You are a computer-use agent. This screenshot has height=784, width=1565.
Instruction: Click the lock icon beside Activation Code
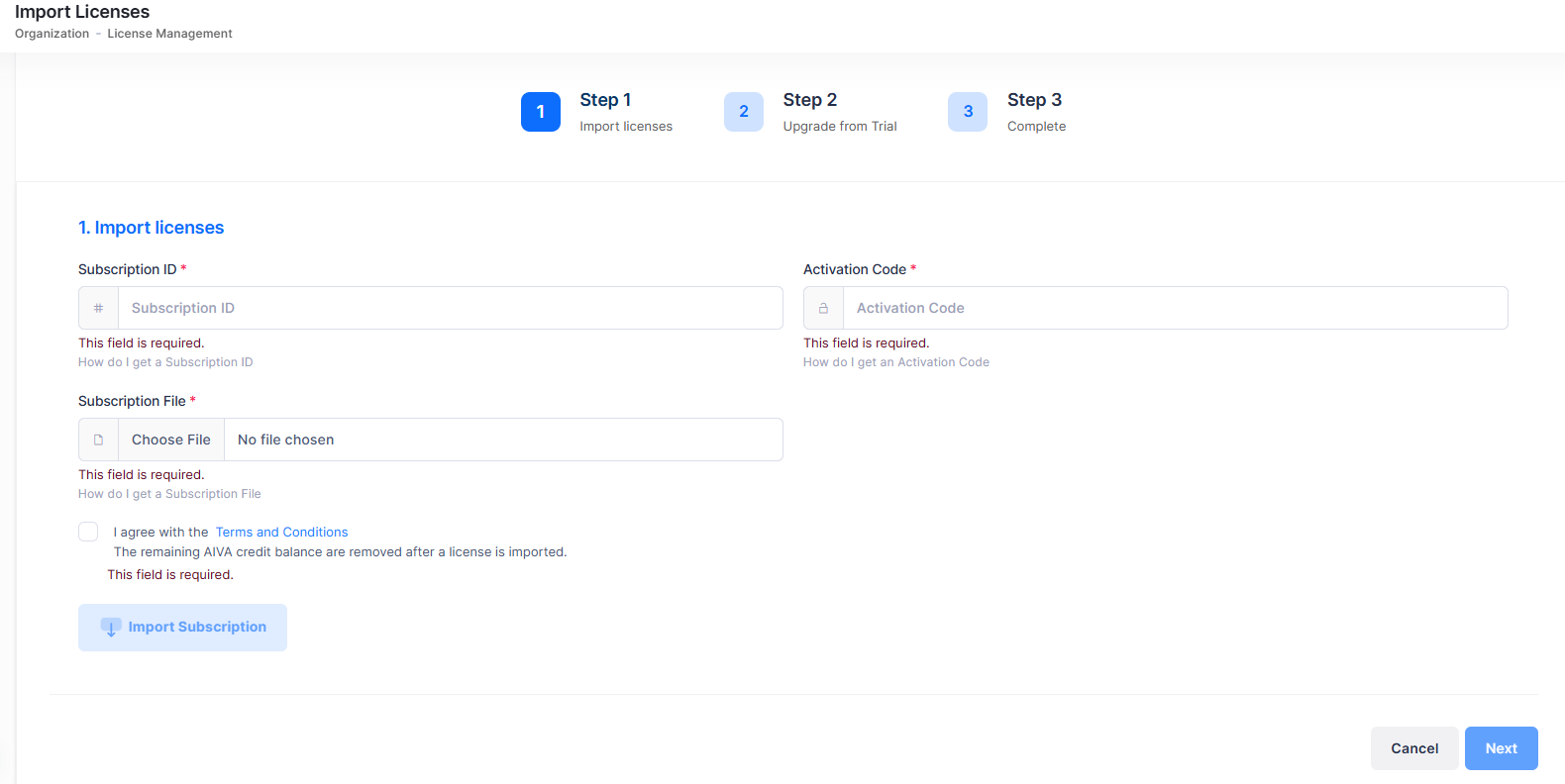click(x=823, y=308)
